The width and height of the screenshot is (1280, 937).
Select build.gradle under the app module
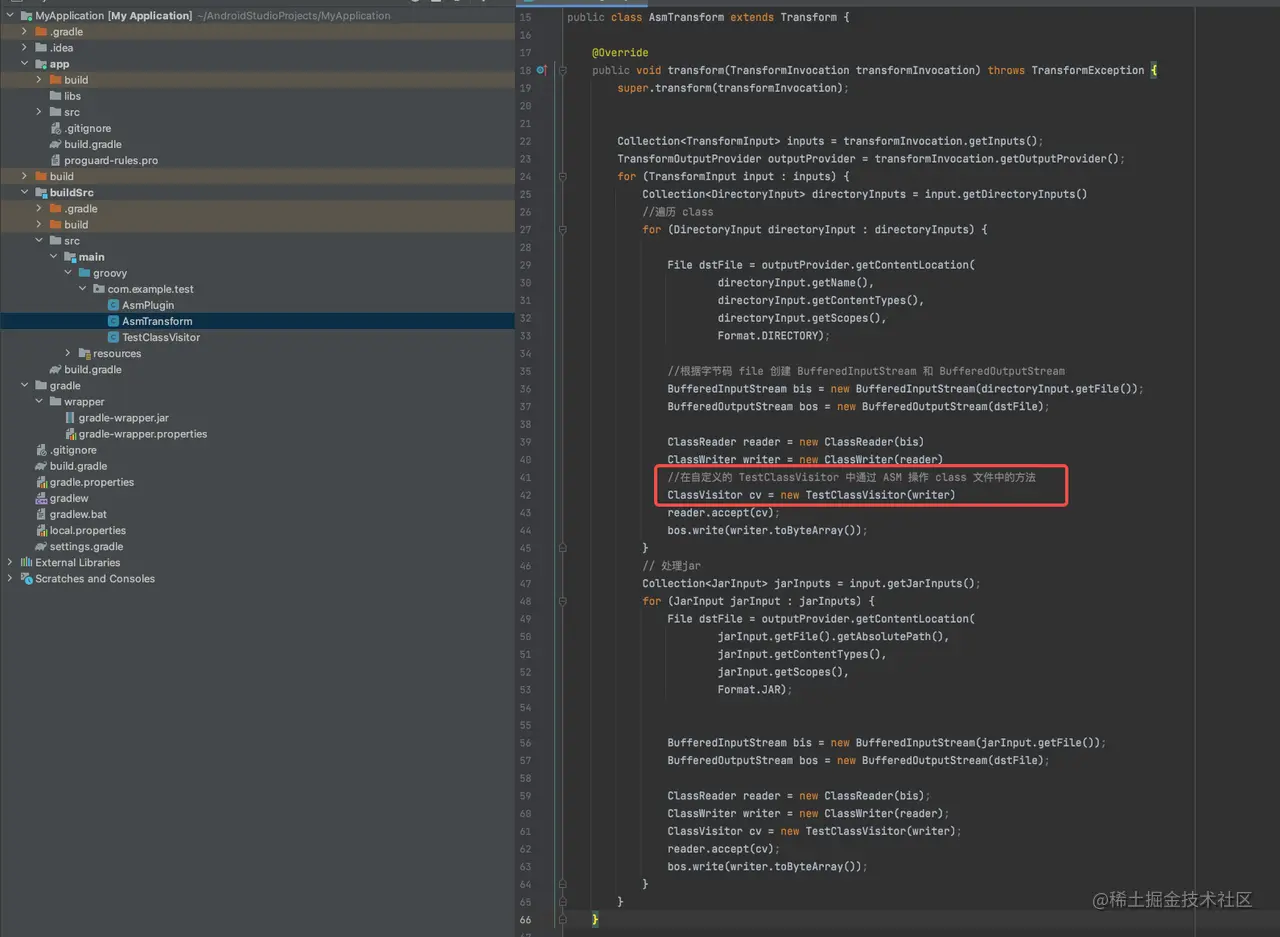tap(93, 144)
